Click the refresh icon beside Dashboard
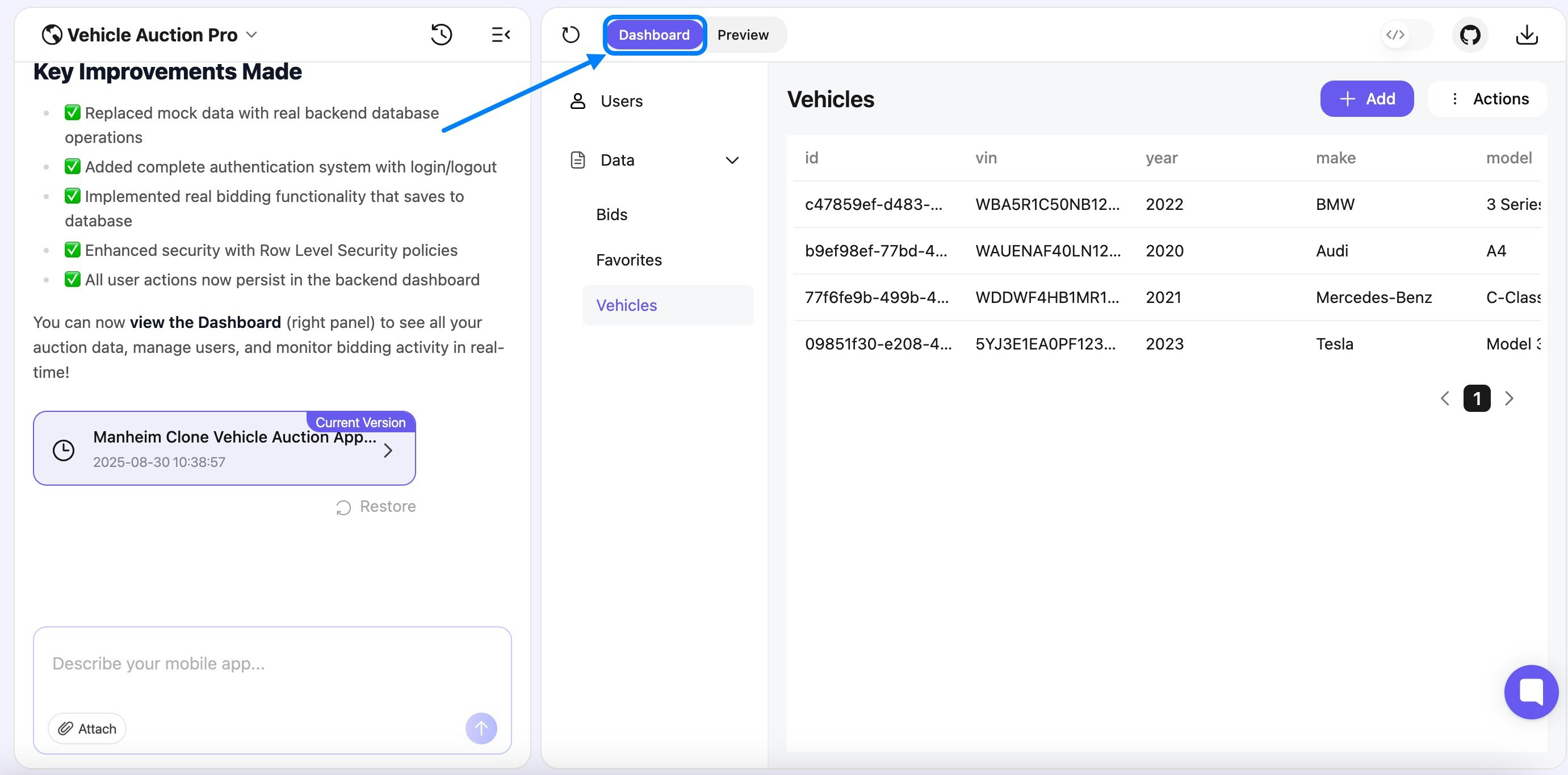Screen dimensions: 1568x775 tap(571, 35)
